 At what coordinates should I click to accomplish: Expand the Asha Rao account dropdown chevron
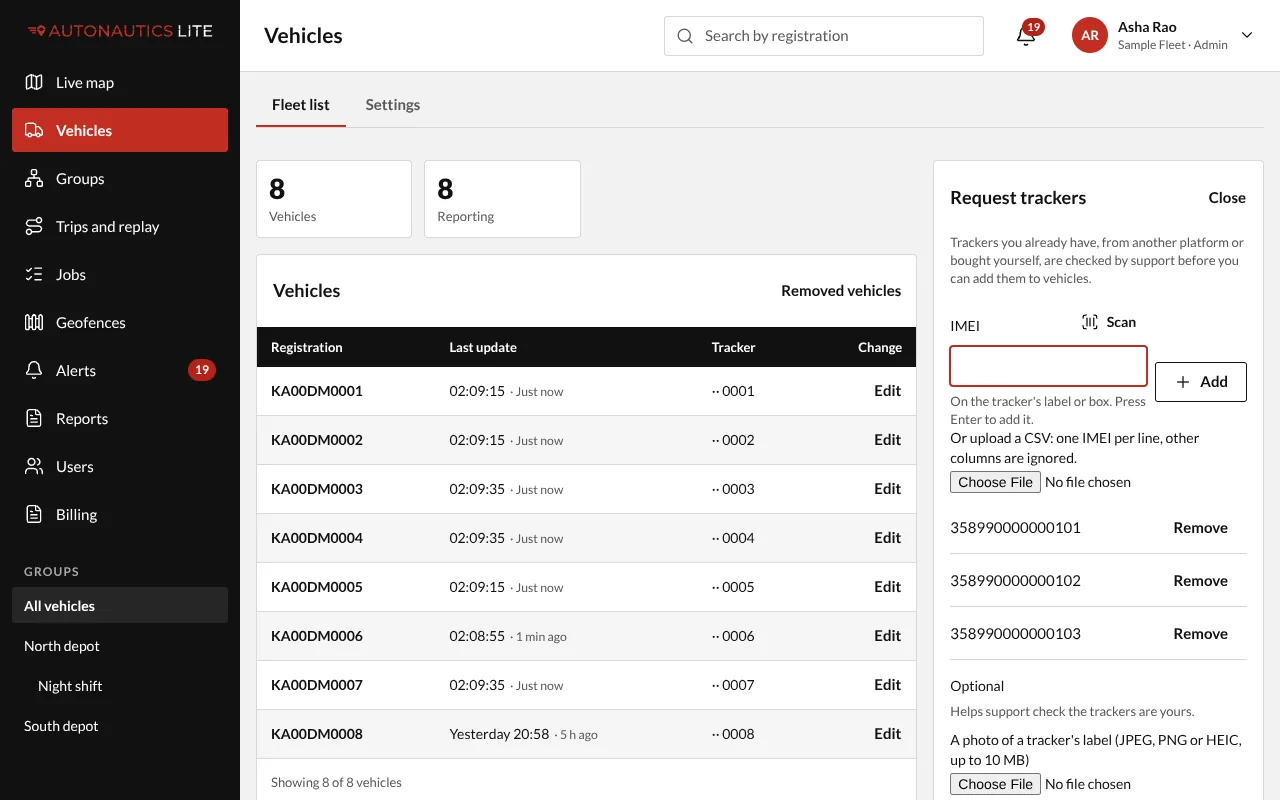1247,35
